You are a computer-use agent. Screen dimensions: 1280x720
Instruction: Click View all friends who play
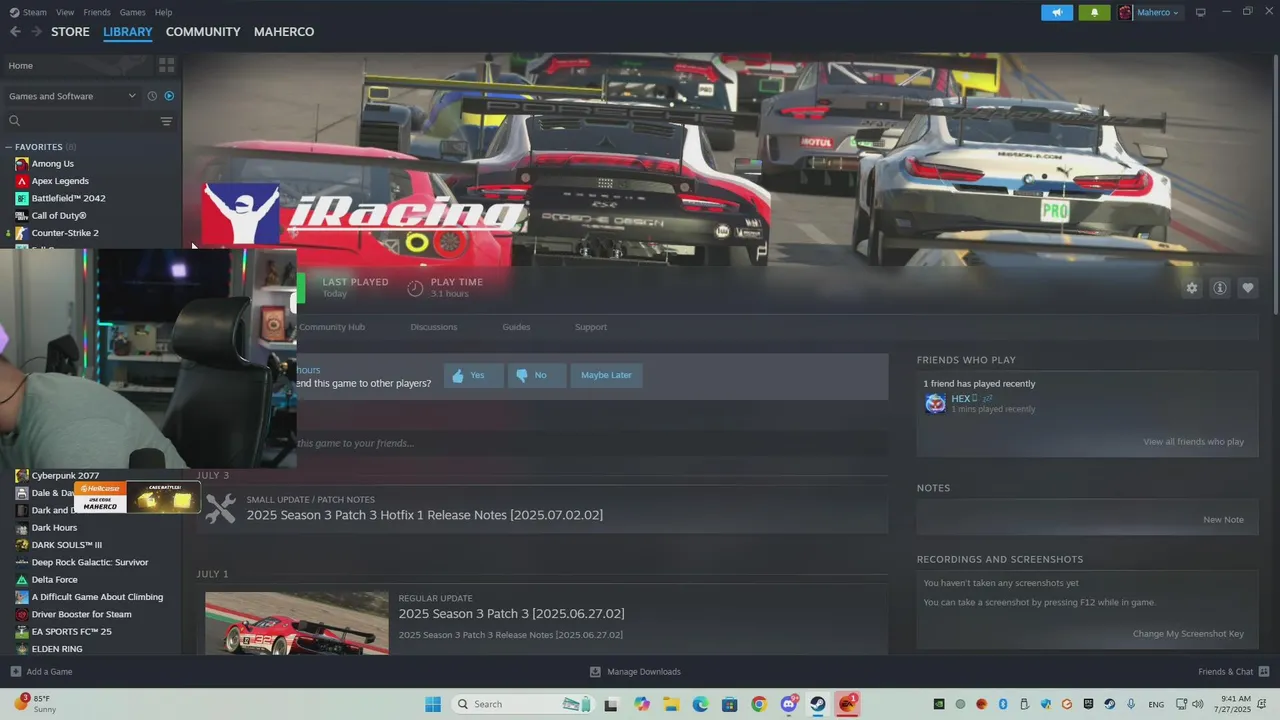coord(1193,442)
